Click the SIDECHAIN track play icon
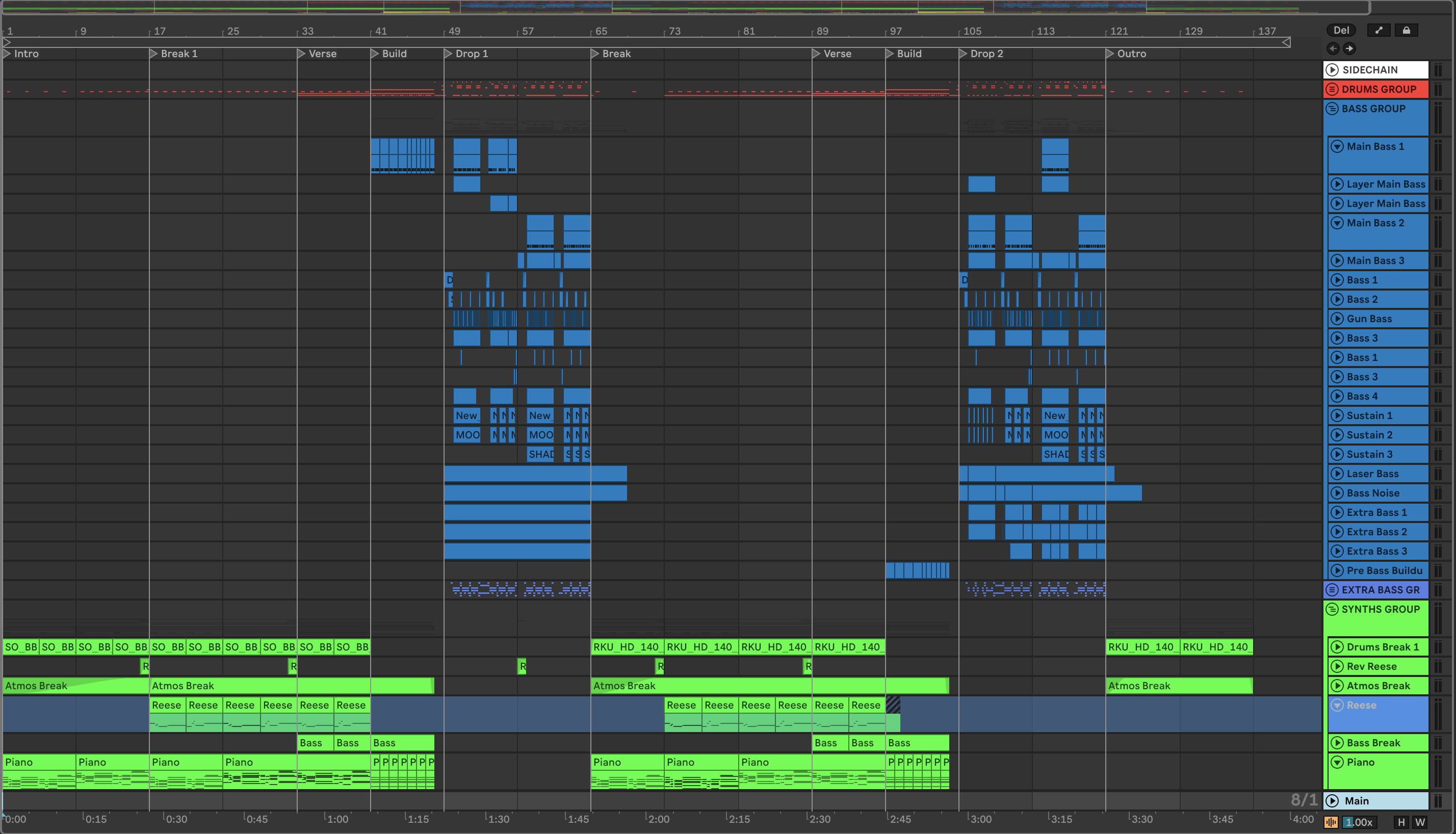 tap(1332, 70)
